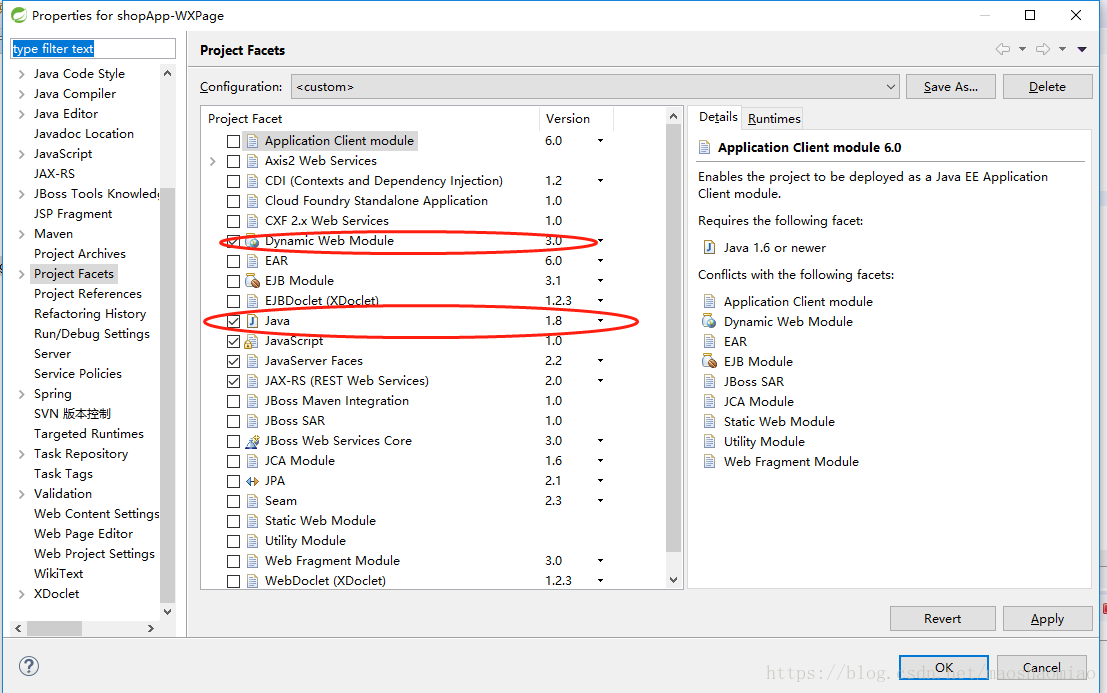The width and height of the screenshot is (1107, 693).
Task: Open Java version 1.8 dropdown arrow
Action: [600, 321]
